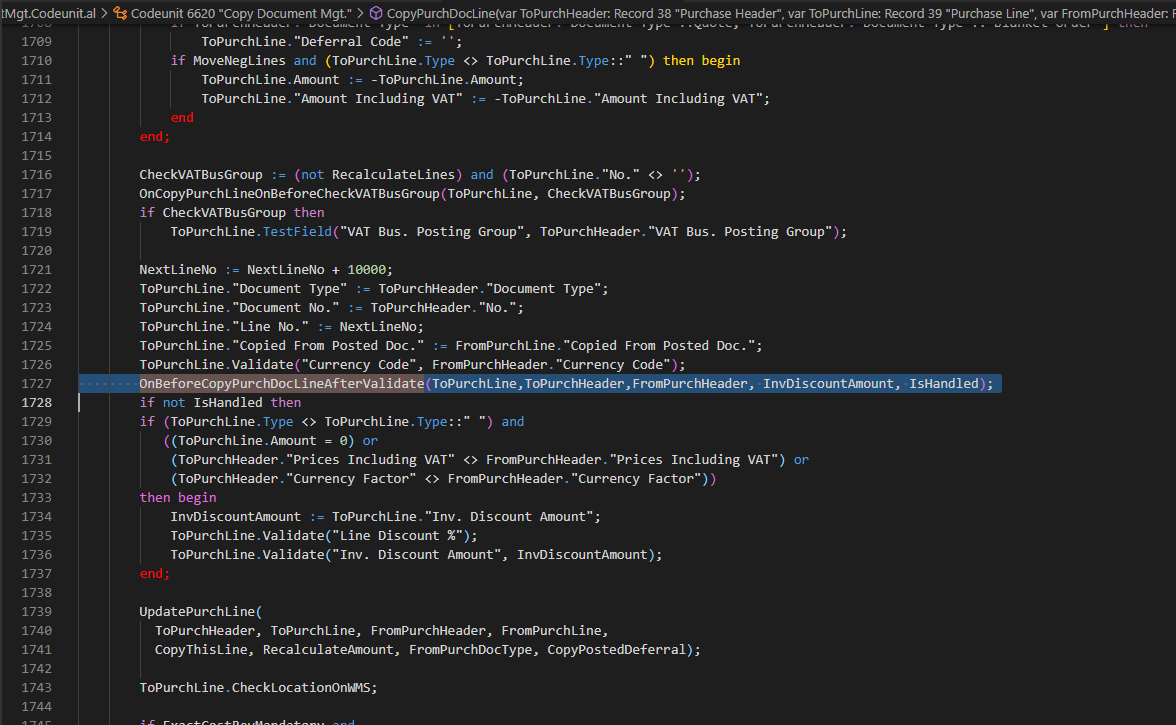
Task: Click the CheckLocationOnWMS call on line 1743
Action: click(303, 687)
